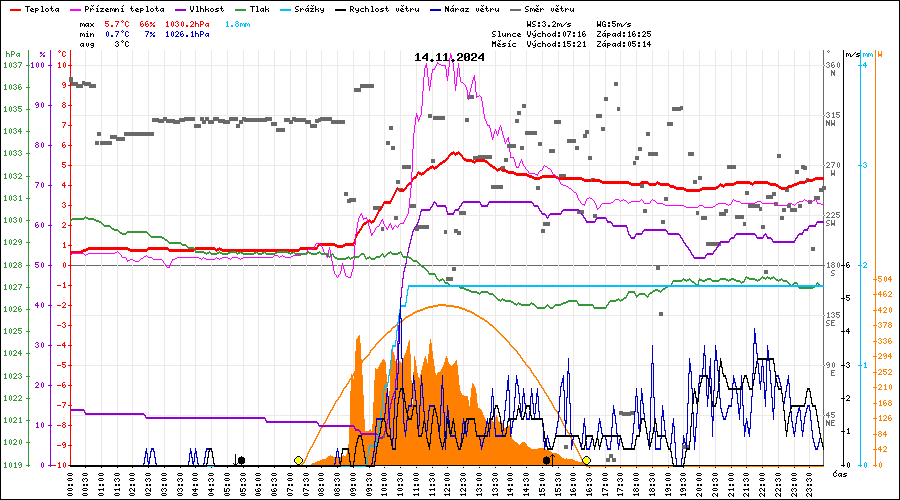The image size is (900, 500).
Task: Click the hPa pressure axis label
Action: click(x=12, y=54)
